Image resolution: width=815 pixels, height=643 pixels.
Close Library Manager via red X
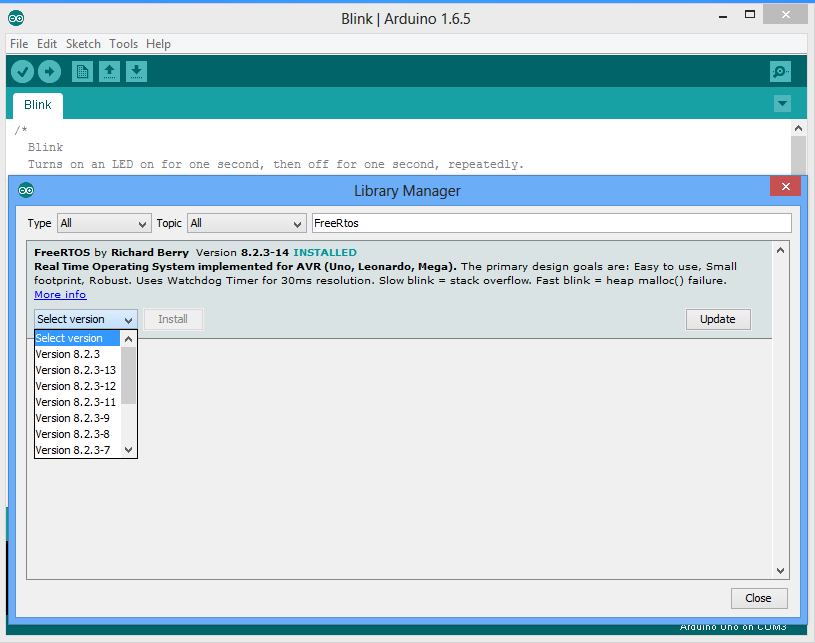[x=785, y=186]
